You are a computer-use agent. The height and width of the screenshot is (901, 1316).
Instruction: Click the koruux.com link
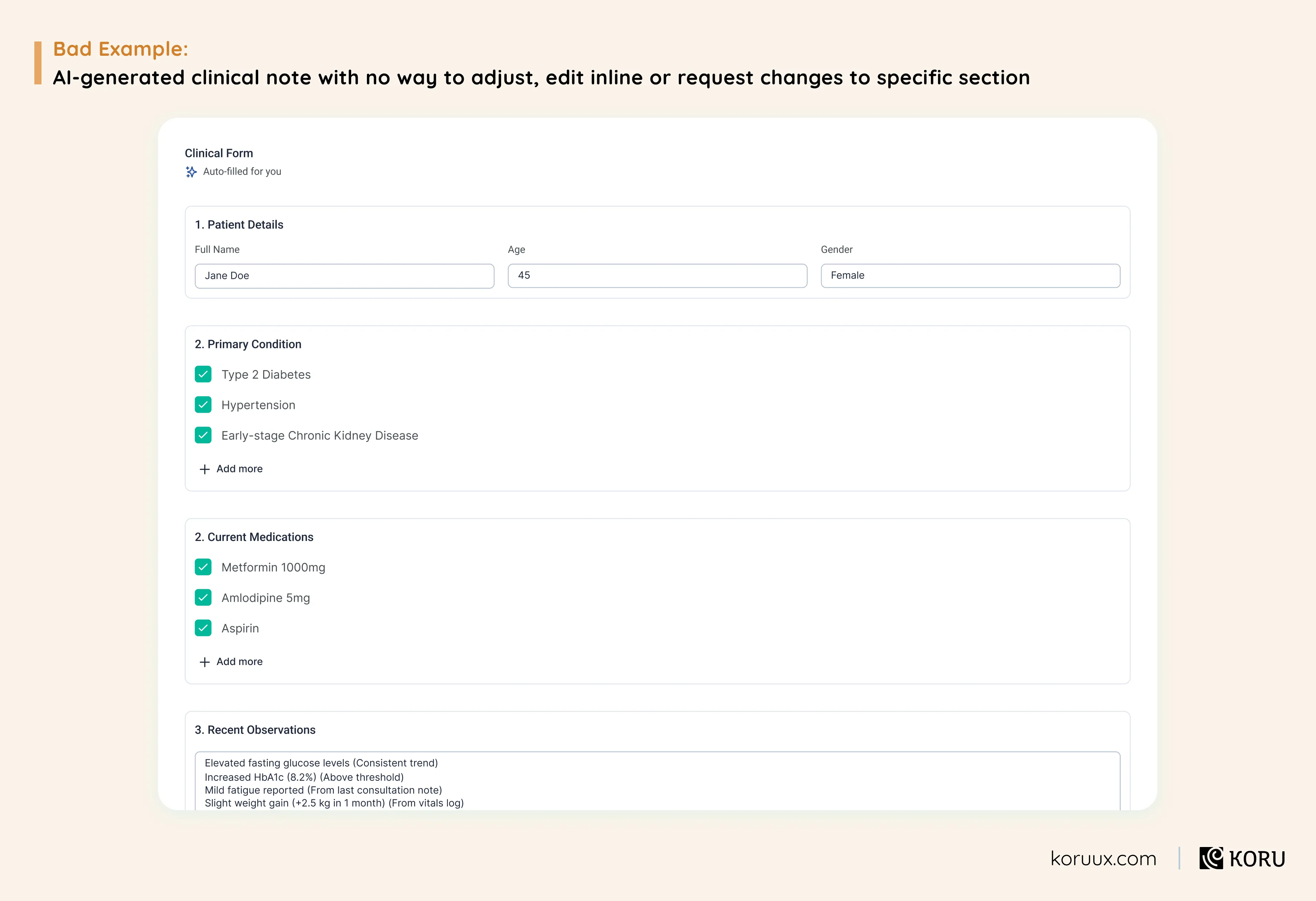(x=1103, y=858)
